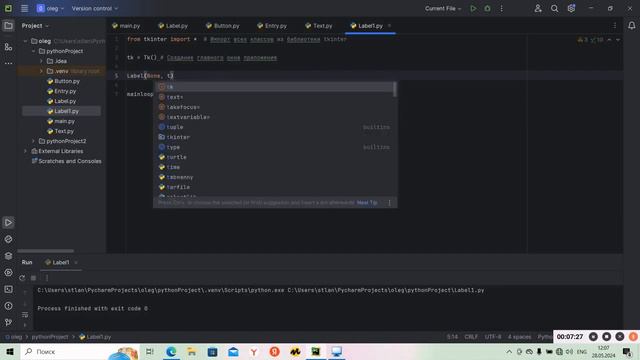Open the Version control dropdown

(95, 8)
